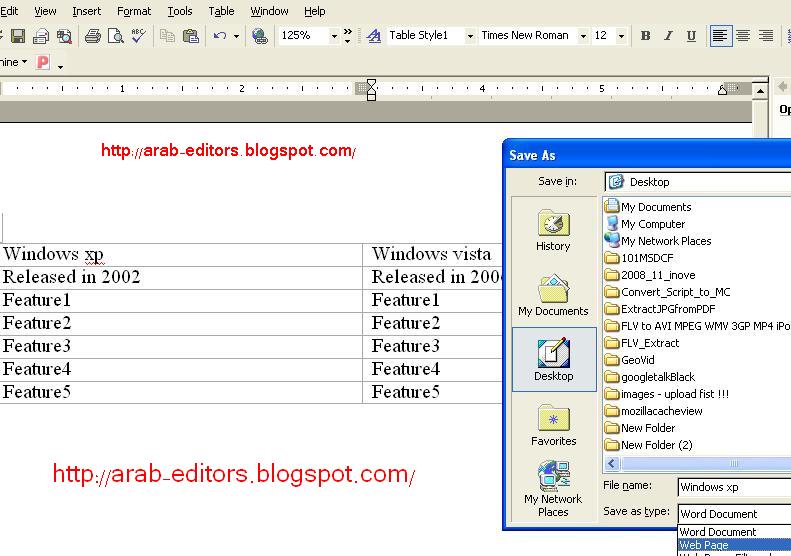
Task: Click the hanging indent marker on ruler
Action: 371,92
